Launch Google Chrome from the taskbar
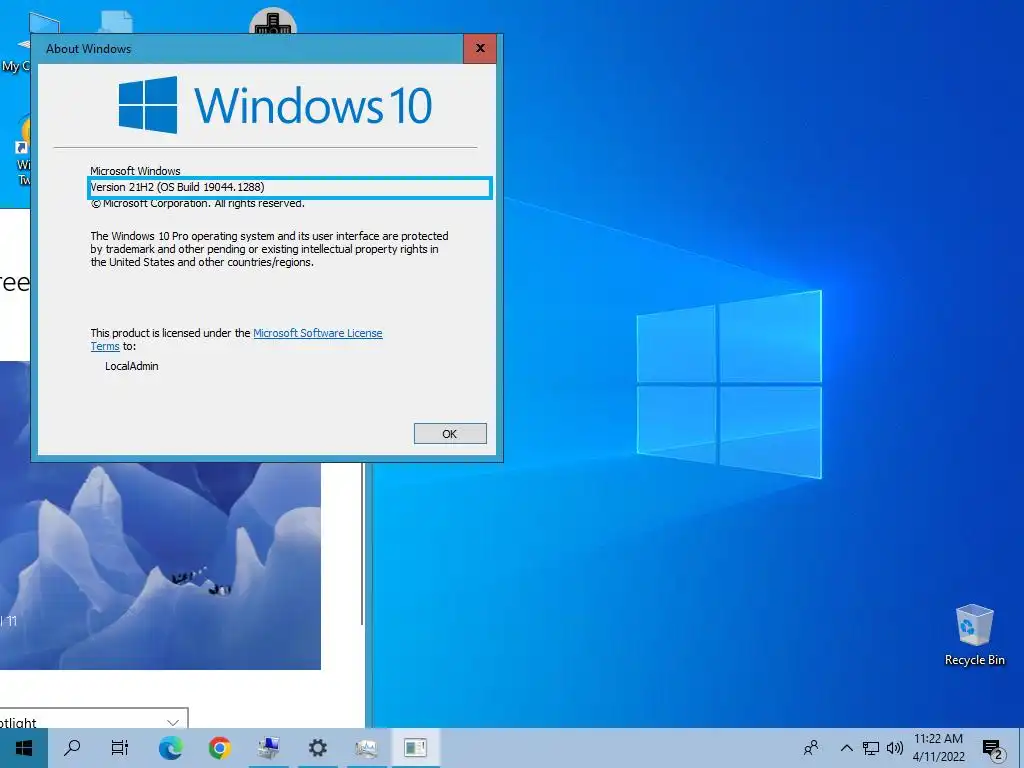1024x768 pixels. [219, 748]
